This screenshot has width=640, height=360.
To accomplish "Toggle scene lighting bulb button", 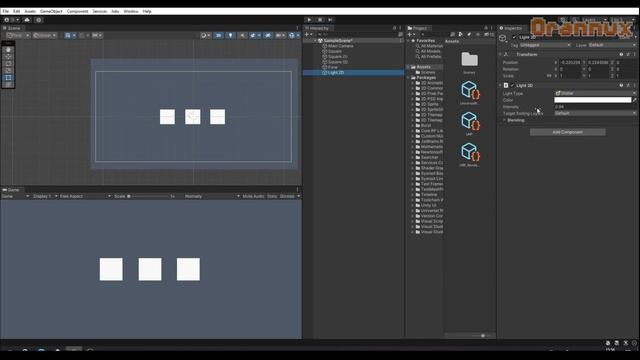I will pos(230,36).
